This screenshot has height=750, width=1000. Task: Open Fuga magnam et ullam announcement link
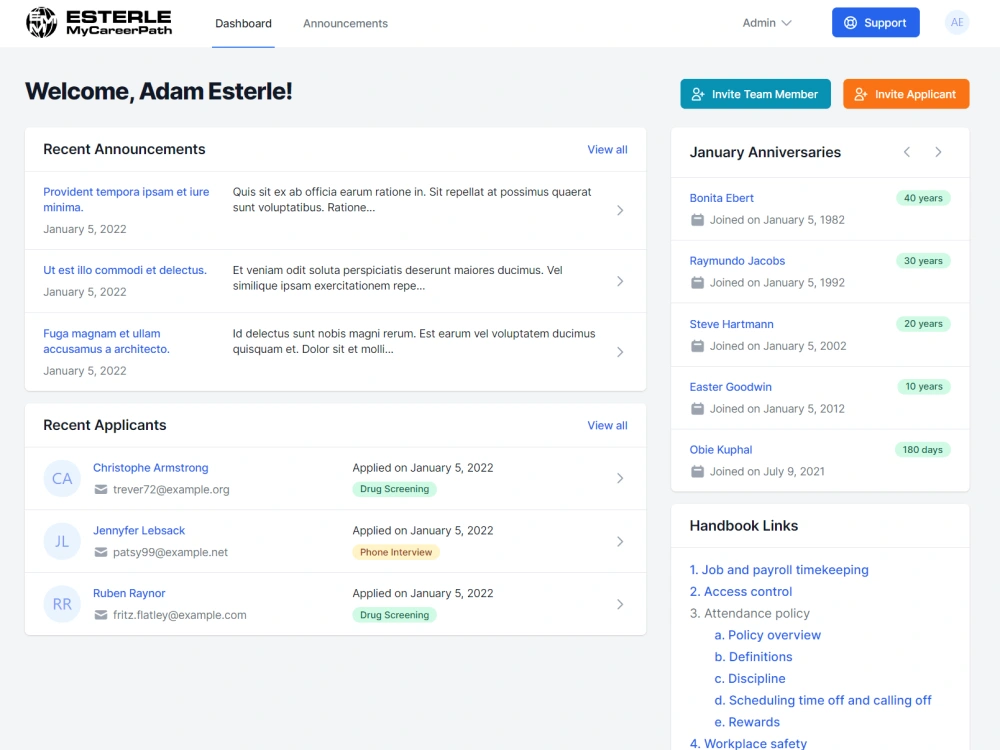click(107, 341)
